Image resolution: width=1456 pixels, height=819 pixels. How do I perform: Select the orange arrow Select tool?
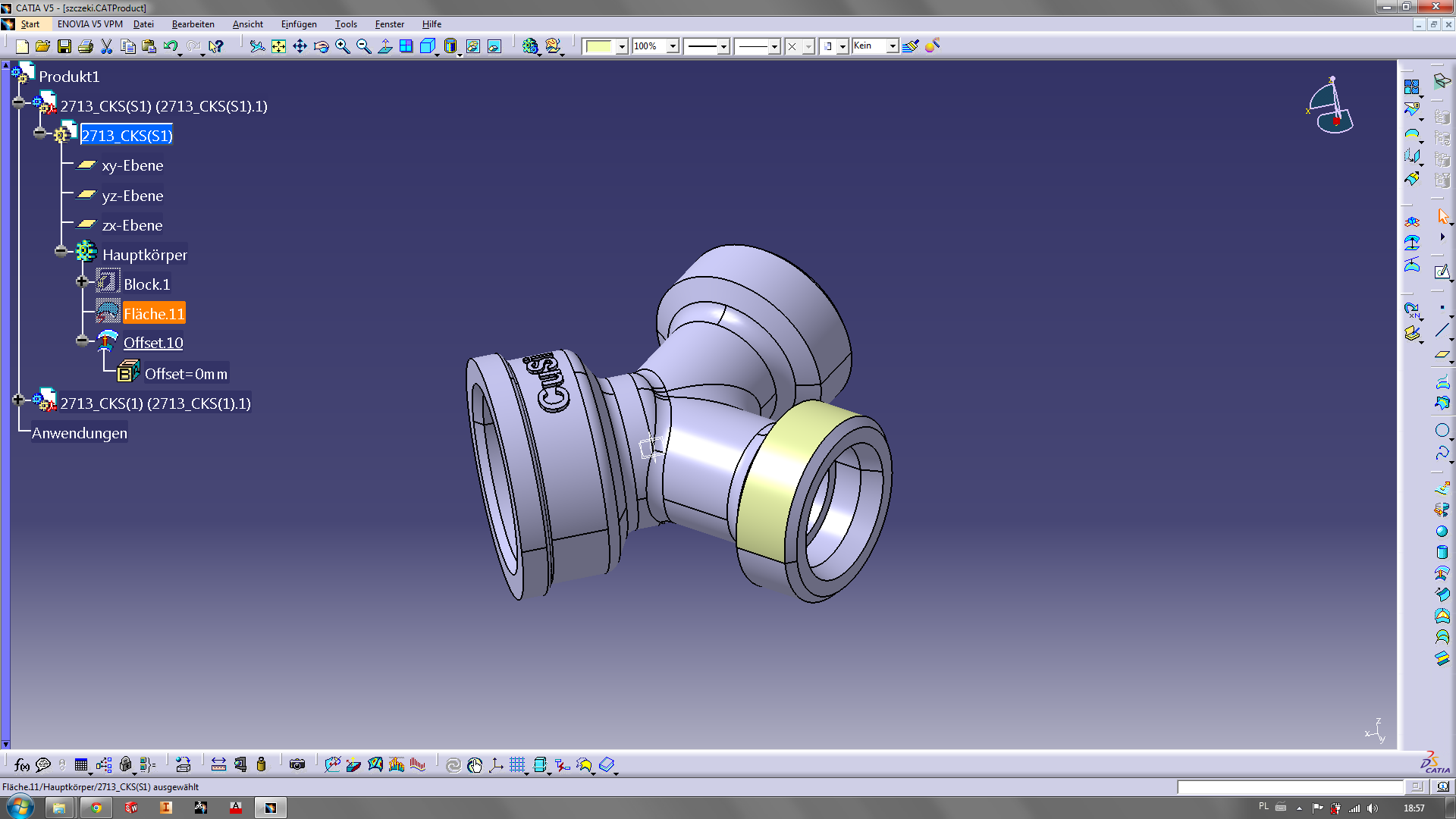[x=1443, y=217]
